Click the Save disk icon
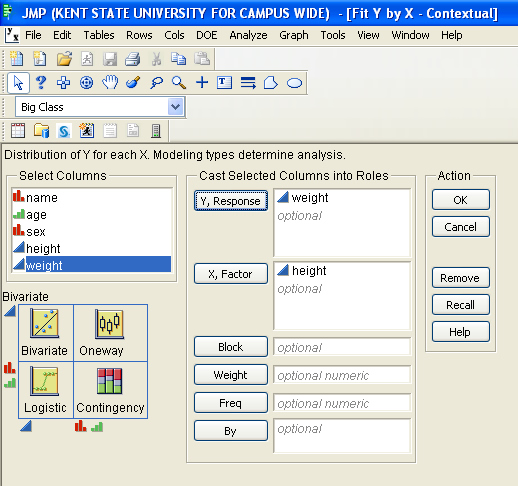The height and width of the screenshot is (486, 518). tap(110, 59)
